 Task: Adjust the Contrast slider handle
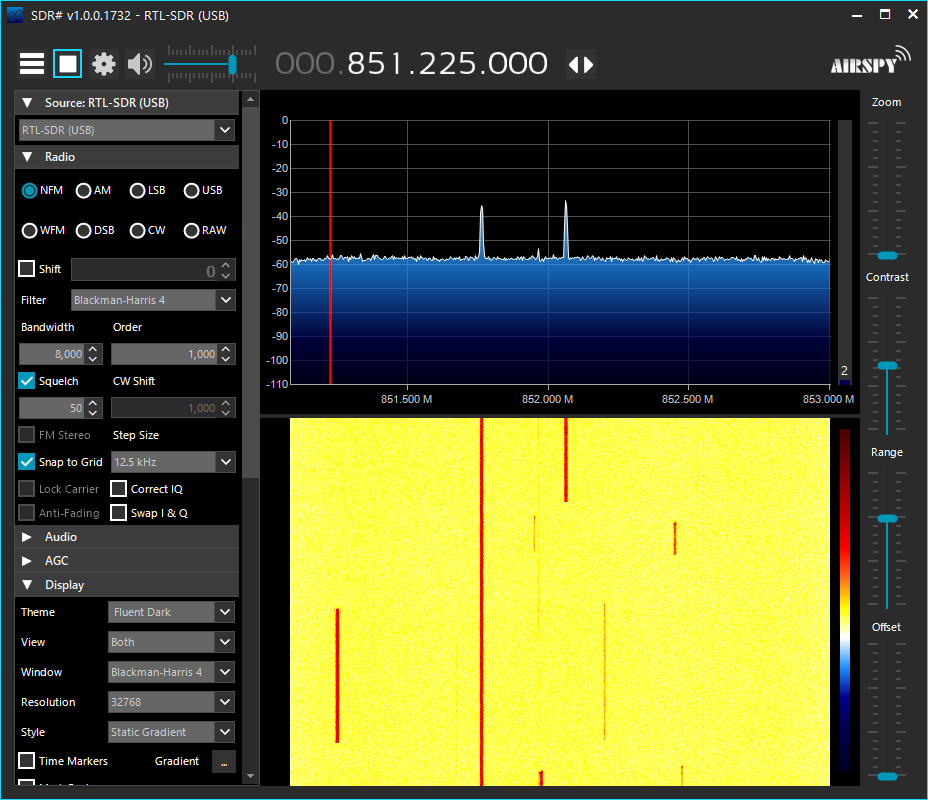(887, 365)
